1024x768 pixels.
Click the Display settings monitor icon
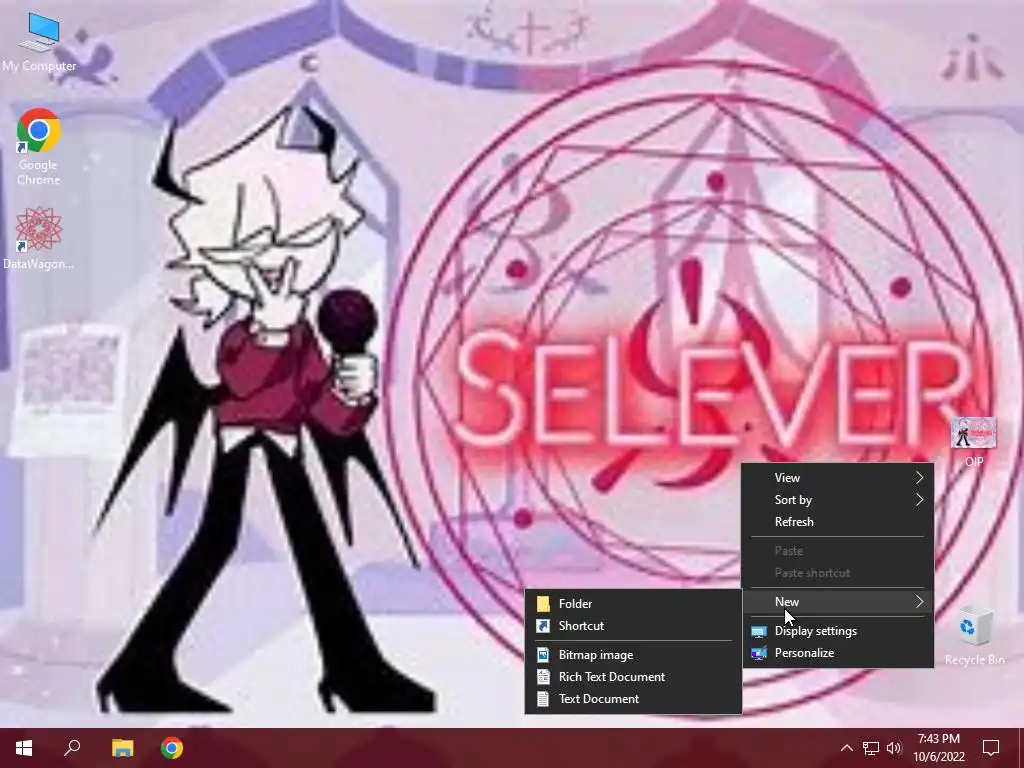(x=758, y=632)
